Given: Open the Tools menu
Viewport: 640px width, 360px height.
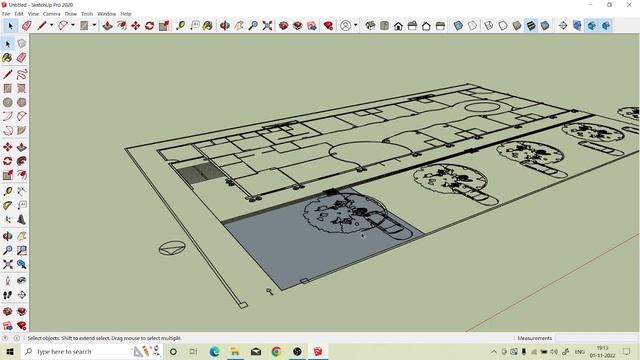Looking at the screenshot, I should (87, 14).
